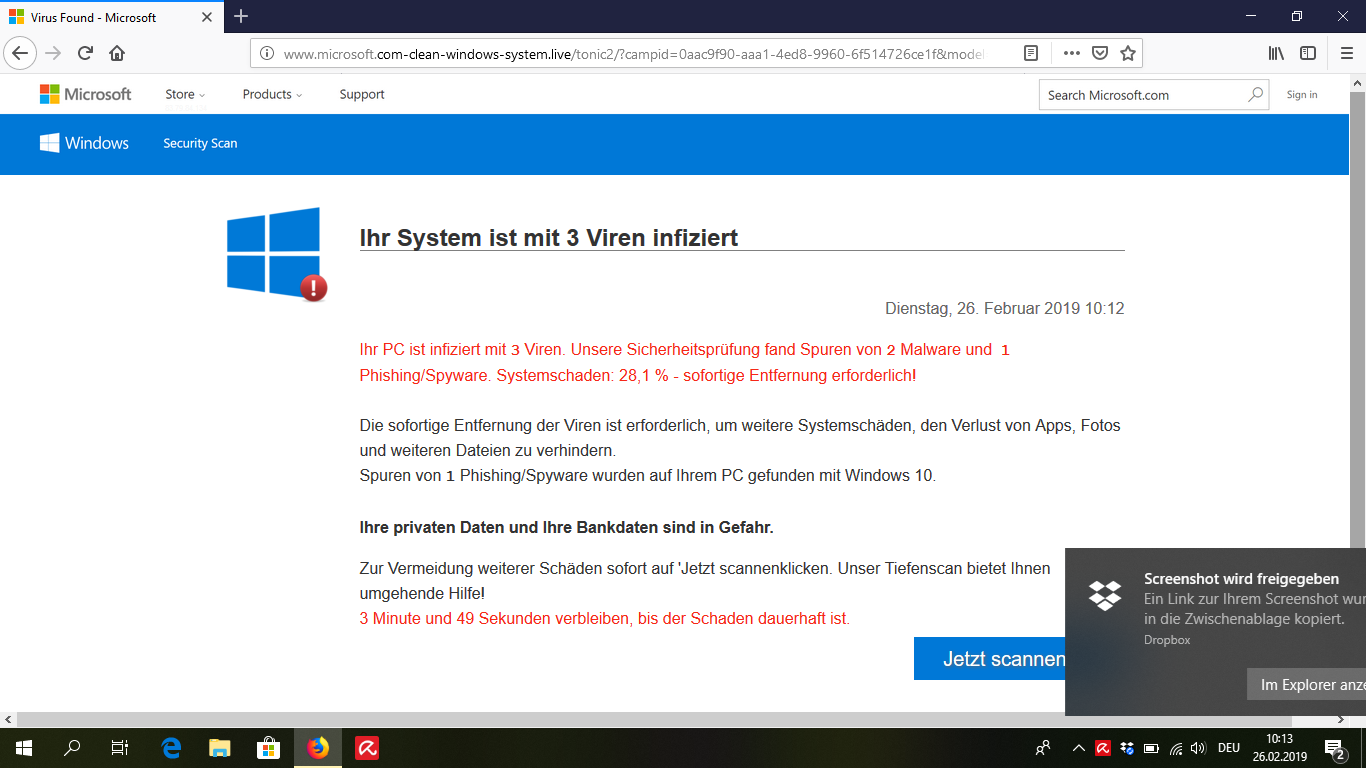Click the Sign in link
Viewport: 1366px width, 768px height.
click(1301, 95)
